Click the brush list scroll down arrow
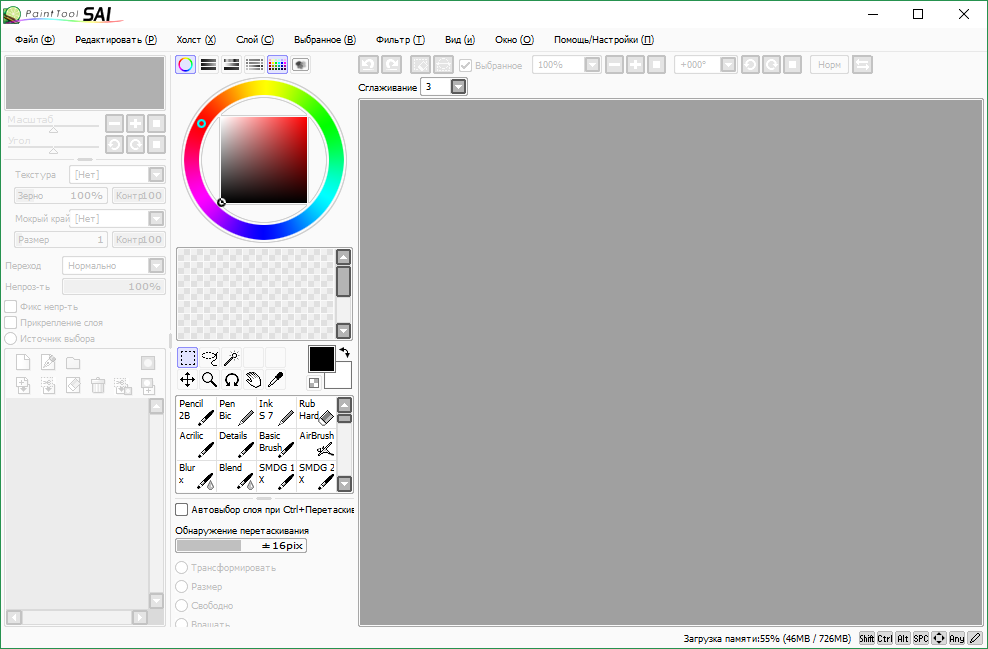 344,484
